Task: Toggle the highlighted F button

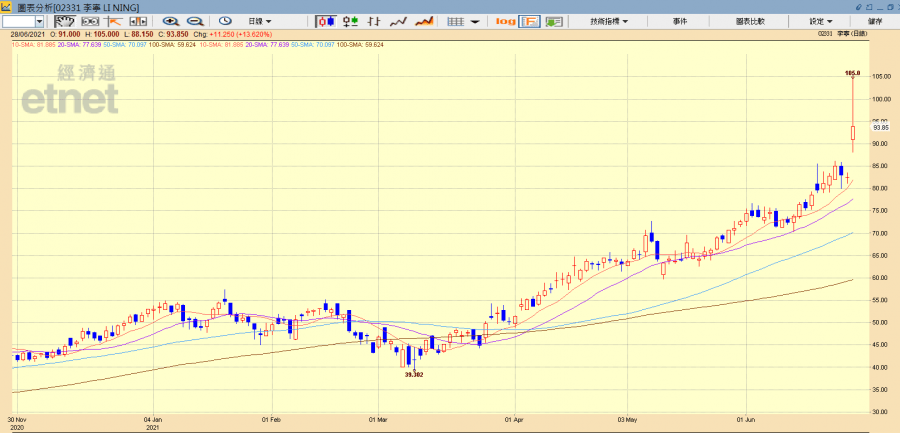Action: (x=529, y=21)
